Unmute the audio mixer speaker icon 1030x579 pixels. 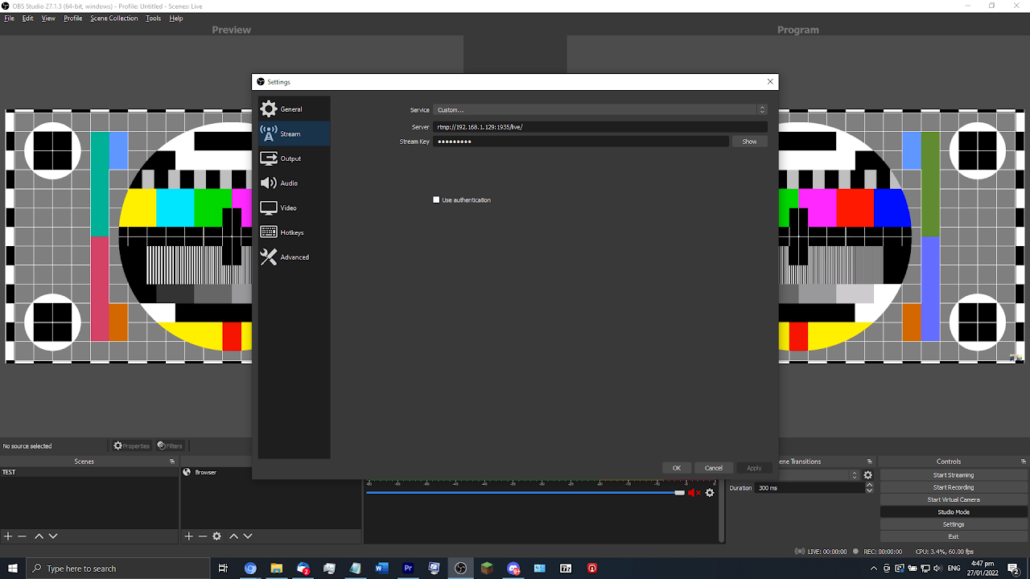(693, 493)
